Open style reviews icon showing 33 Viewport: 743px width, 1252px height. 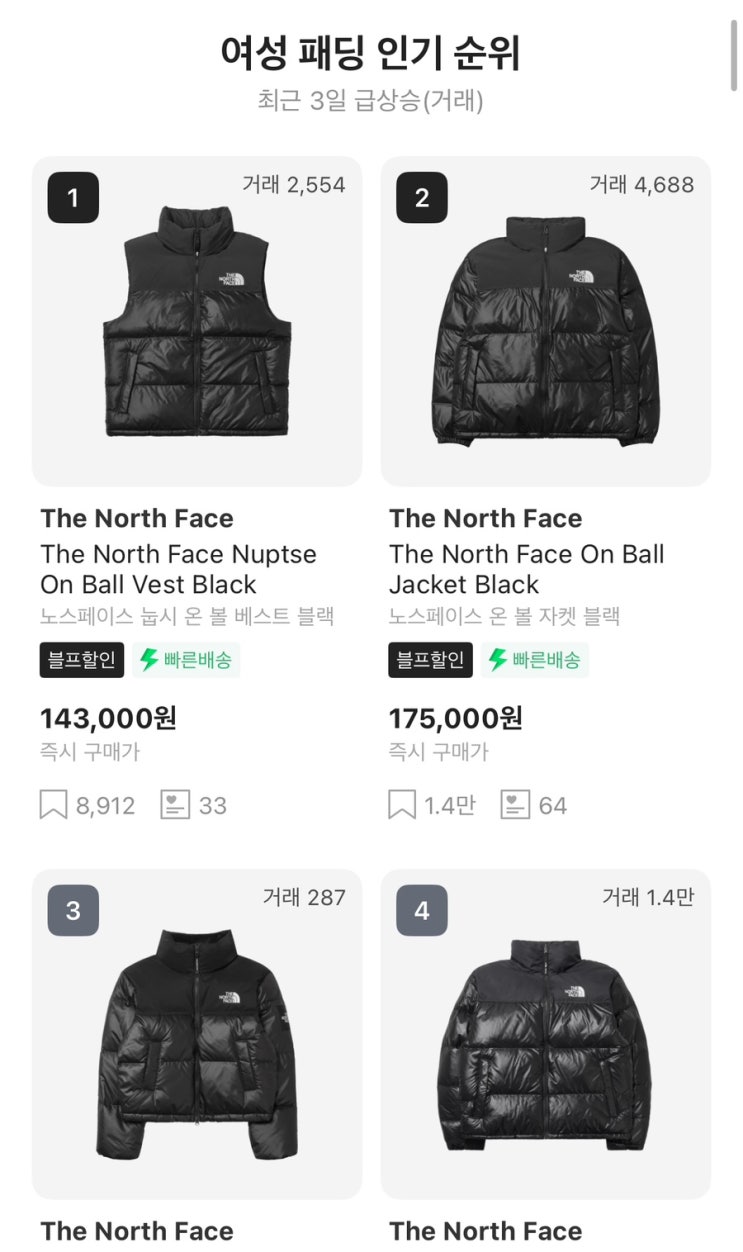tap(175, 805)
